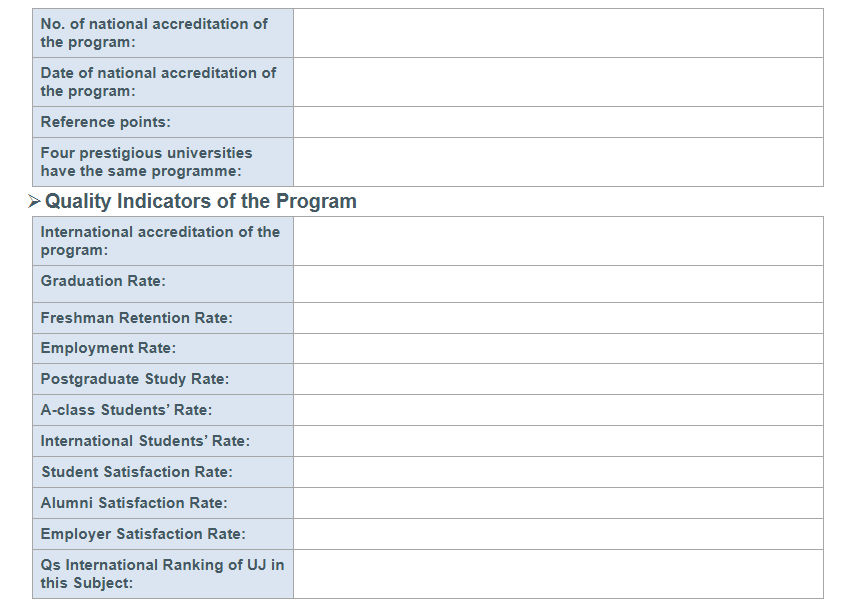Place cursor in Graduation Rate value cell

(x=558, y=284)
